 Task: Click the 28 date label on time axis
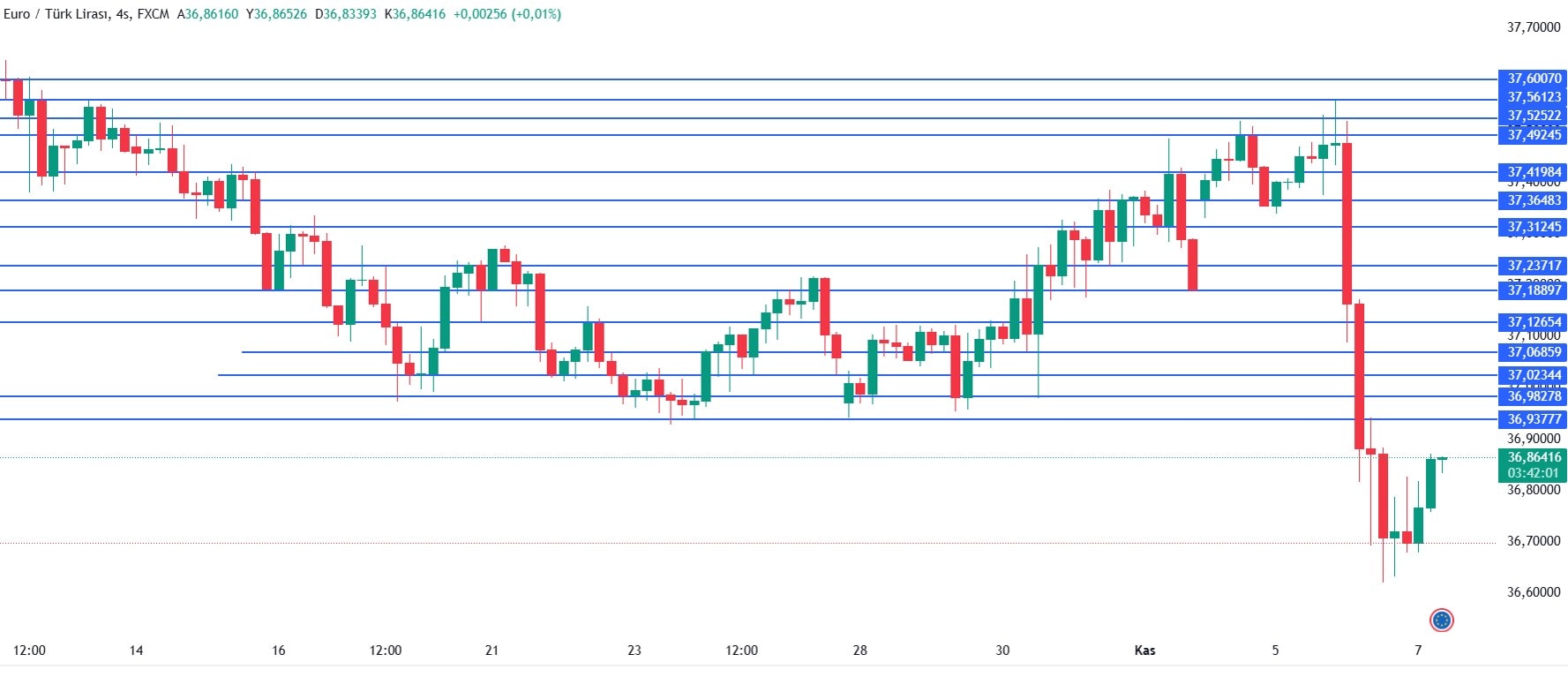(859, 651)
